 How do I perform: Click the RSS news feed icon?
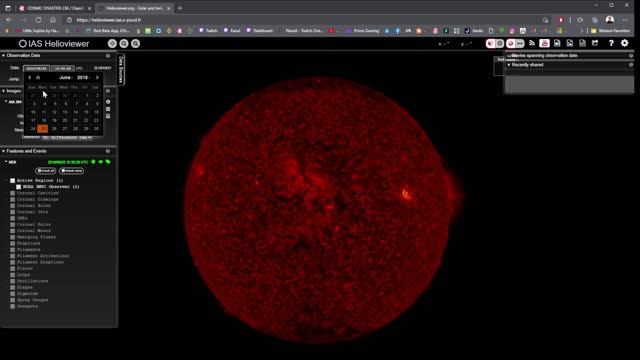click(532, 43)
